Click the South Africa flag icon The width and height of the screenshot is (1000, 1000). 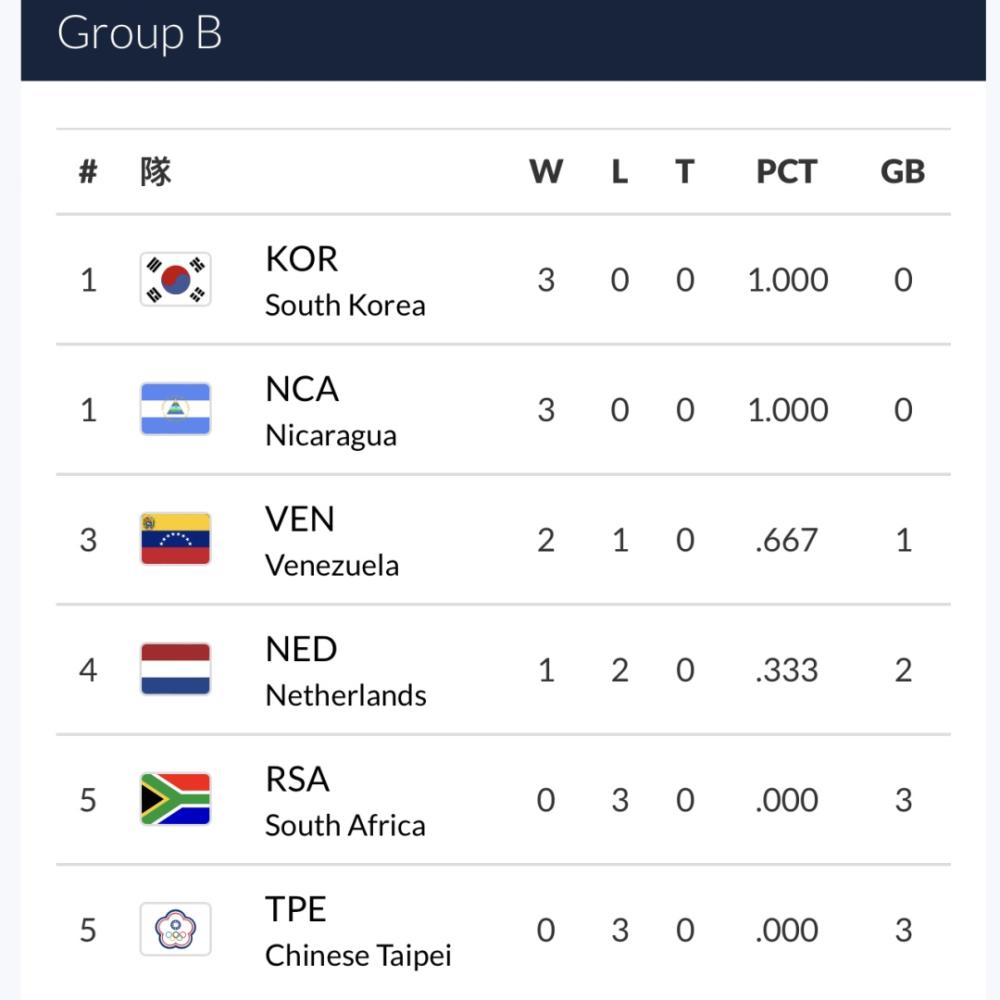click(x=175, y=799)
